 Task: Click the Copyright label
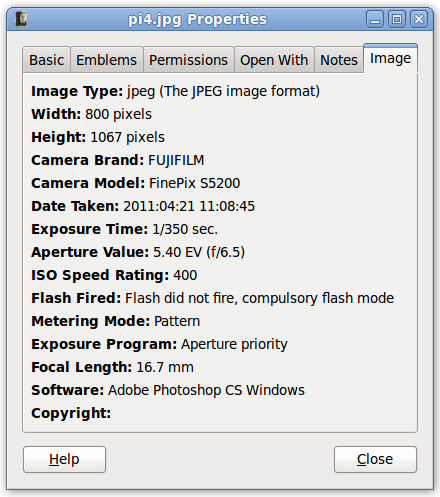click(71, 413)
